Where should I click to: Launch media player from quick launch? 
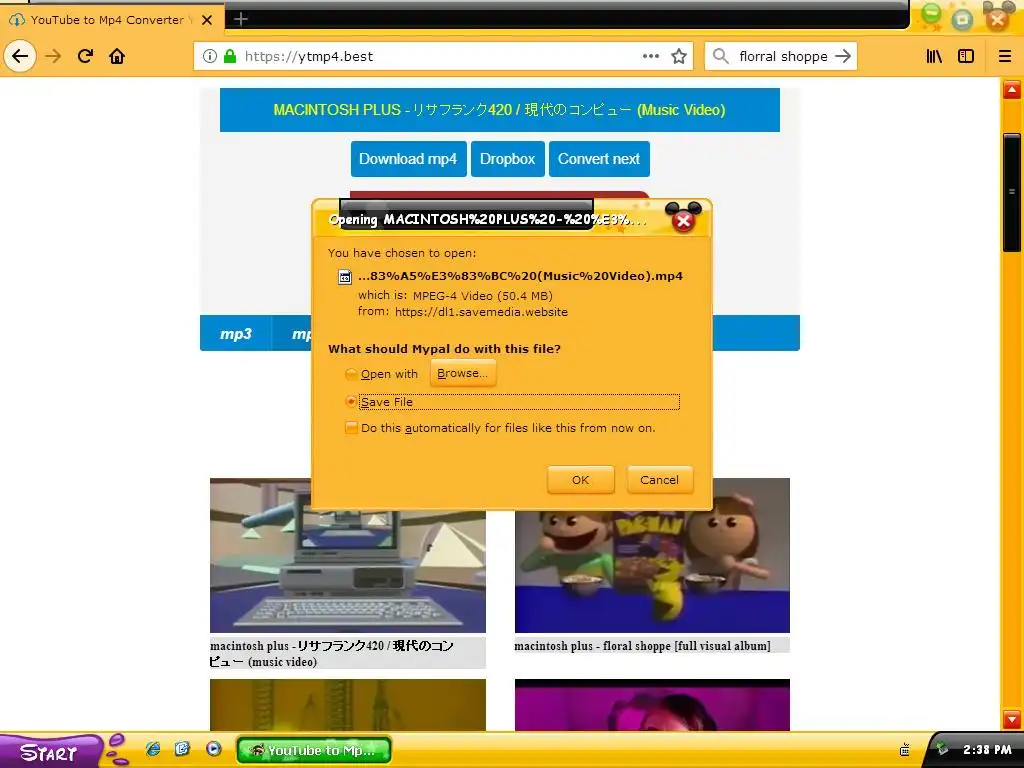[x=214, y=749]
